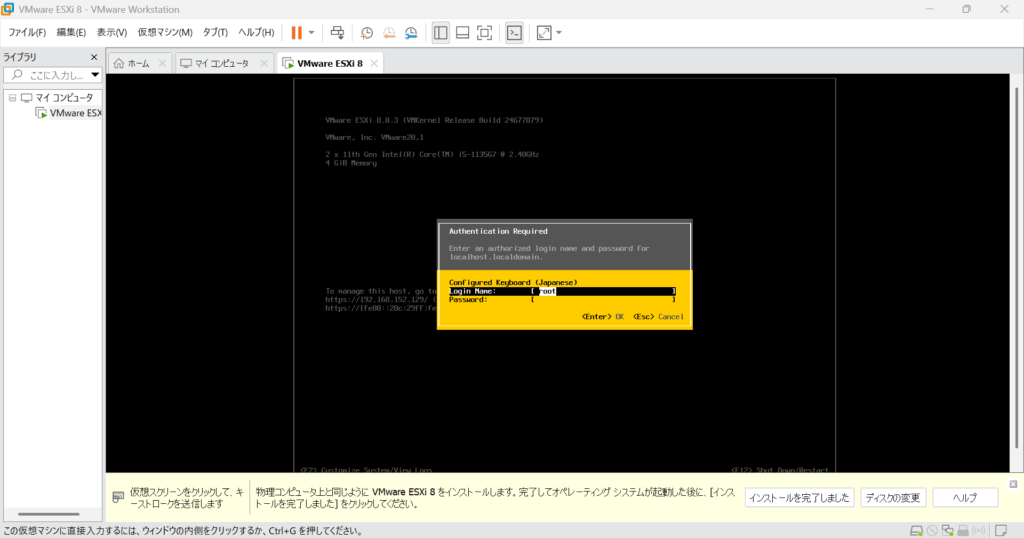Click the revert to snapshot icon
This screenshot has width=1024, height=538.
[389, 33]
